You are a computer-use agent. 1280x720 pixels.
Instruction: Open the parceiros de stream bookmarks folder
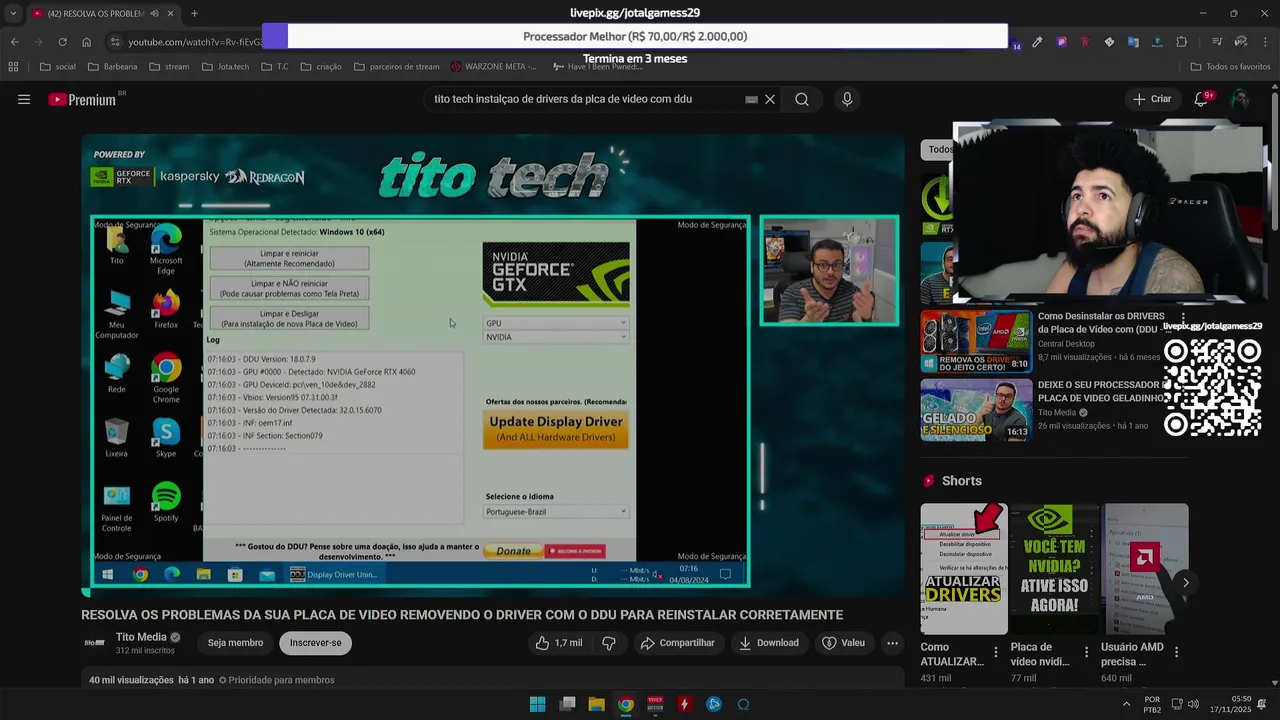click(396, 67)
